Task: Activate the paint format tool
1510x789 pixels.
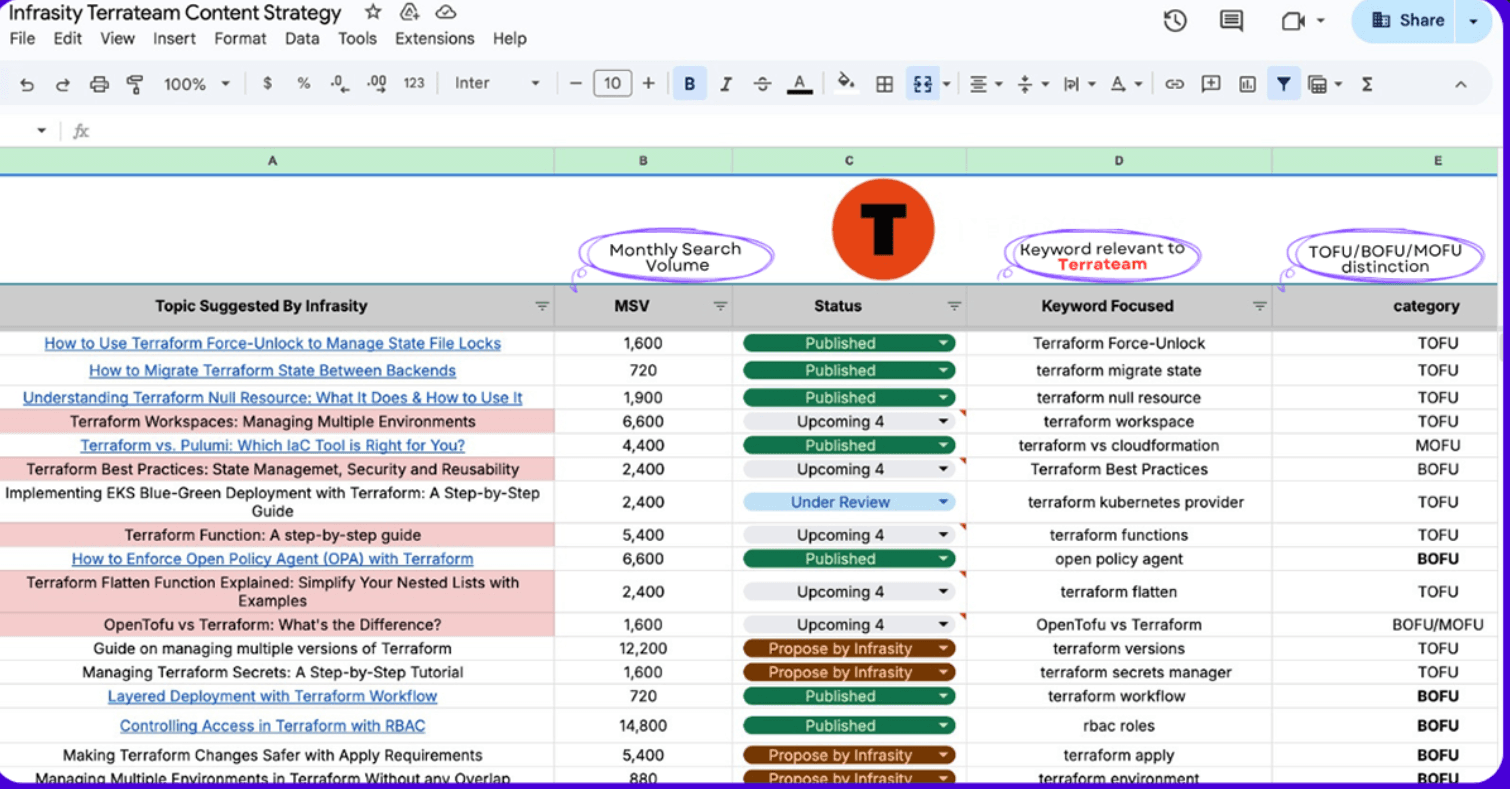Action: pos(135,84)
